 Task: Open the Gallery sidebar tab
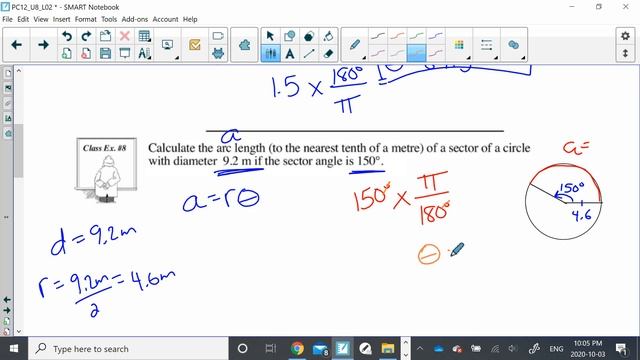(8, 89)
